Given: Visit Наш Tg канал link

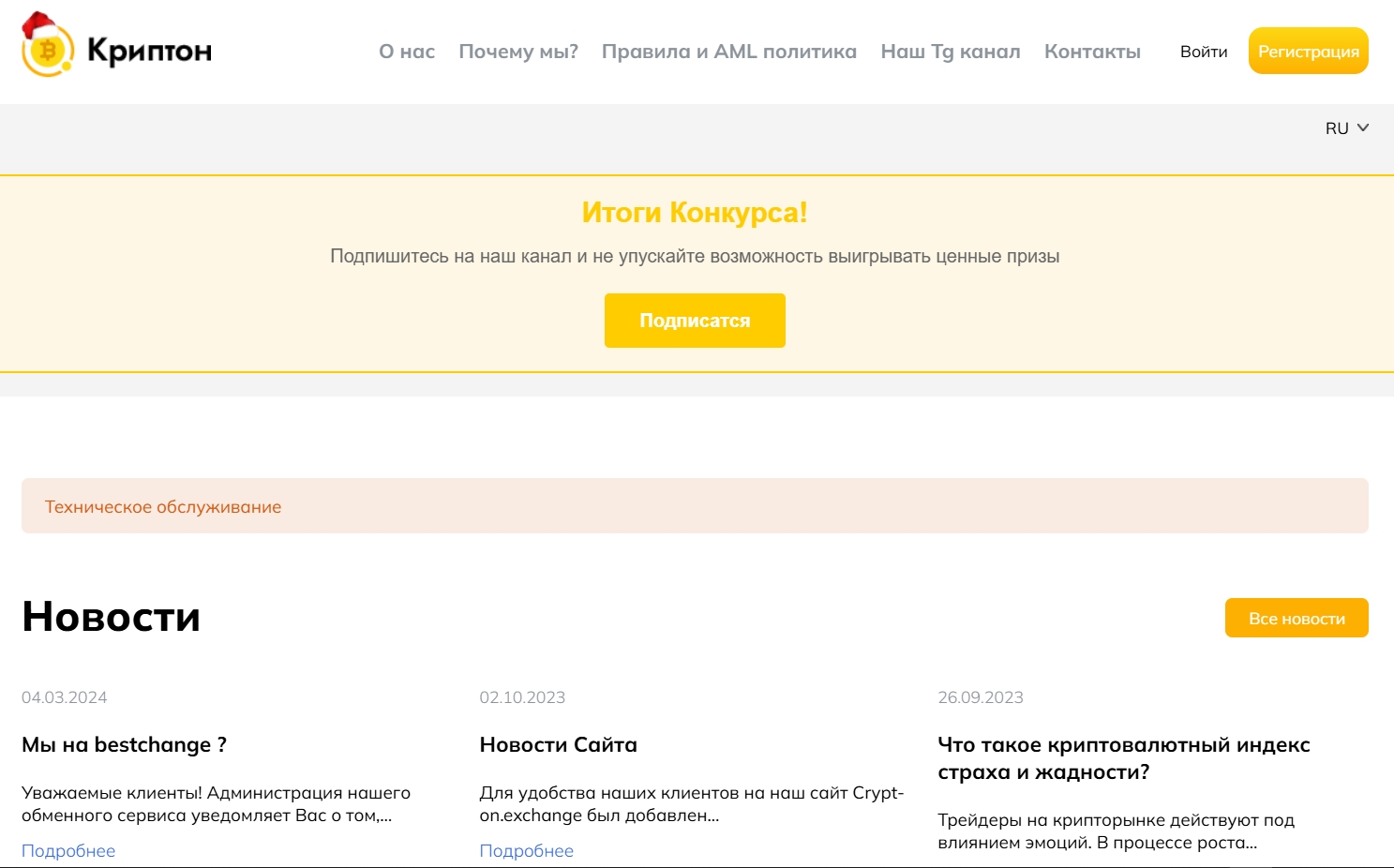Looking at the screenshot, I should tap(951, 52).
